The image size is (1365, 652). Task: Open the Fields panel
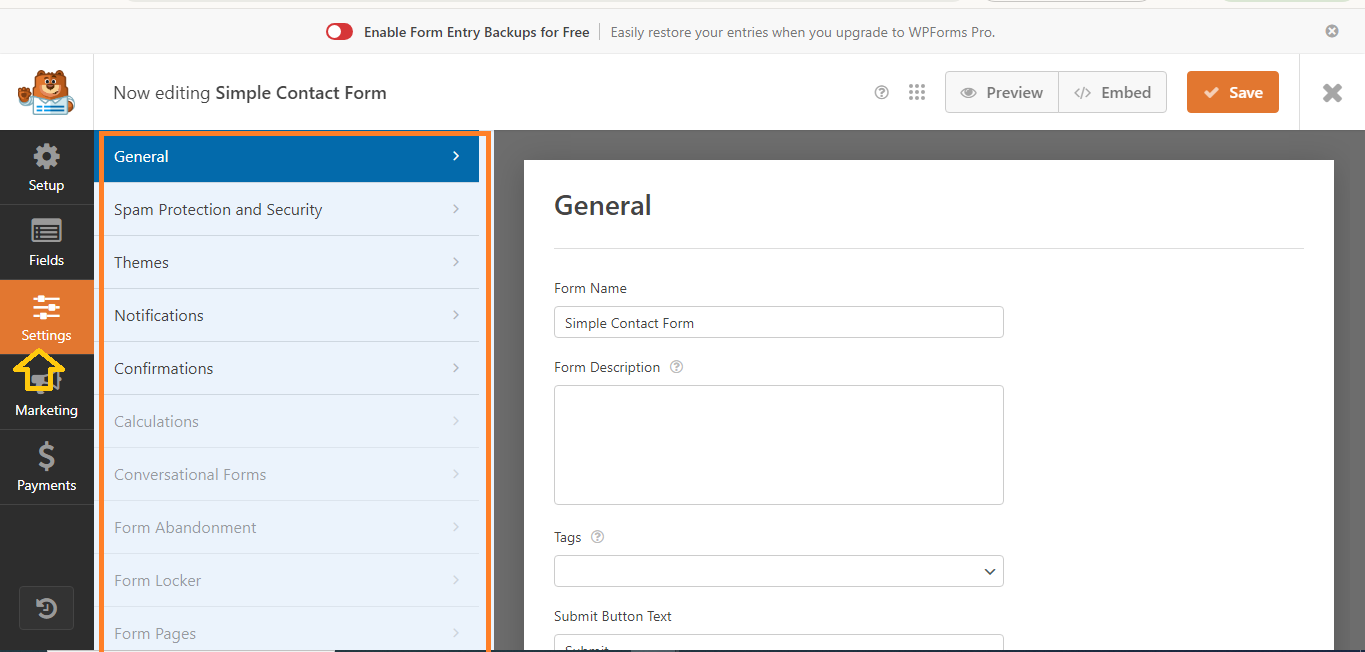[46, 243]
